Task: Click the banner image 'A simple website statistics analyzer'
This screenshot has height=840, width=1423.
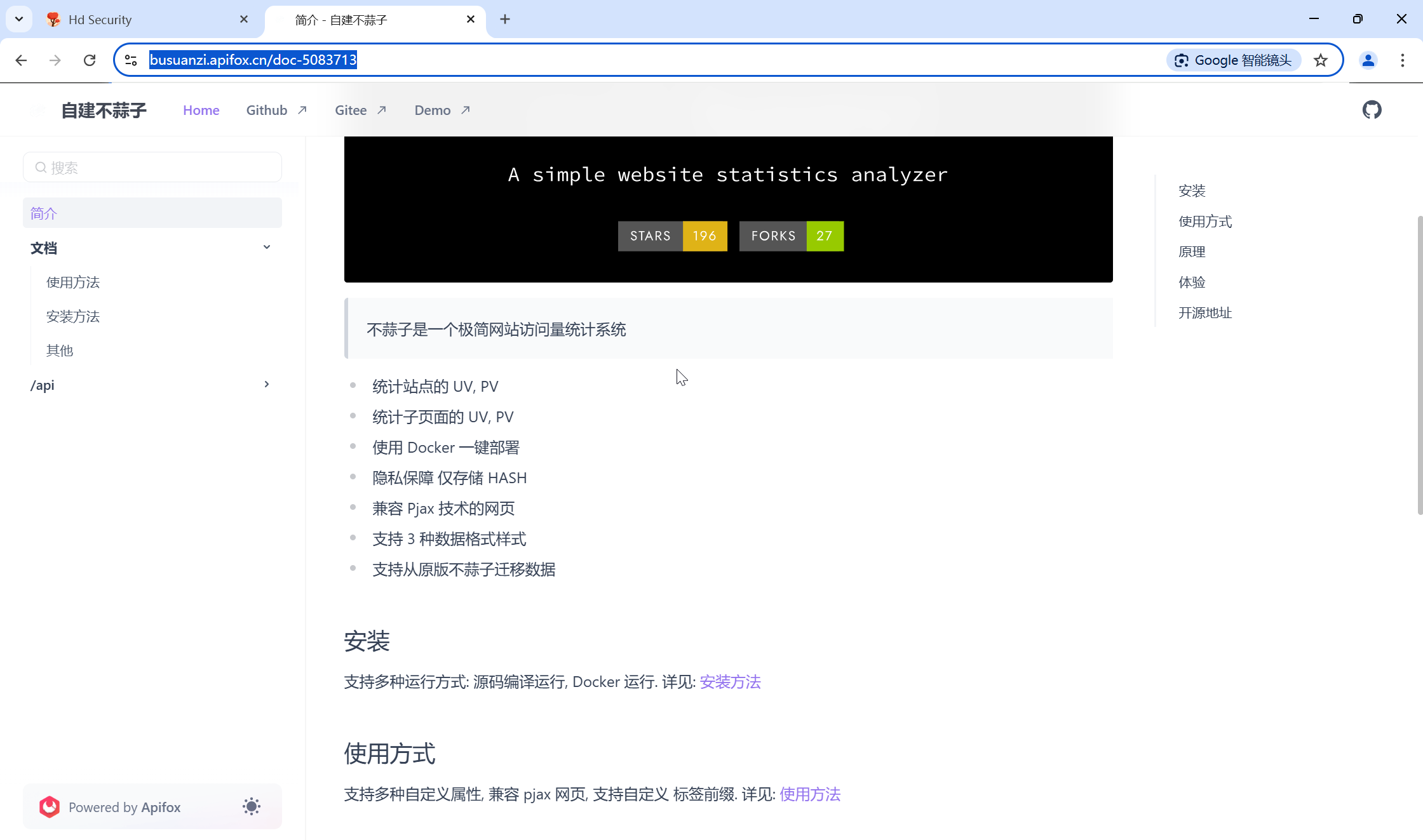Action: point(728,209)
